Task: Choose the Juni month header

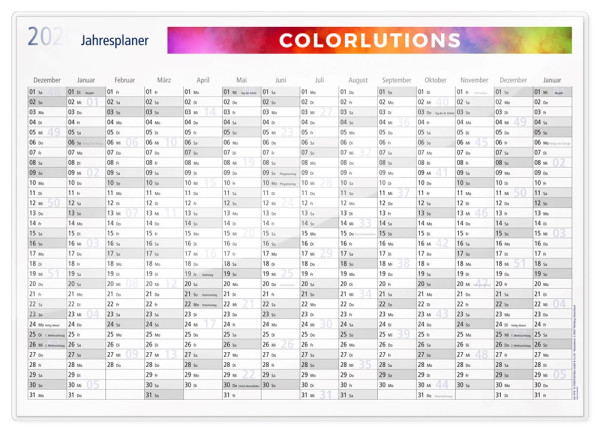Action: [280, 79]
